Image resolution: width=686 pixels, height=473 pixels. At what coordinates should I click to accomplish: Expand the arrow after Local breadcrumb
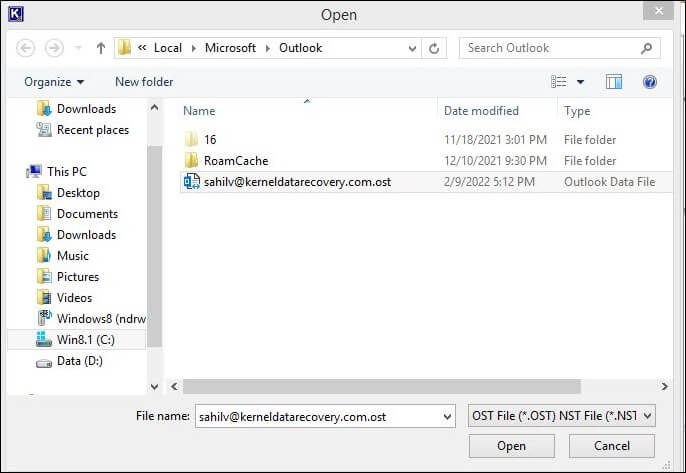[193, 48]
